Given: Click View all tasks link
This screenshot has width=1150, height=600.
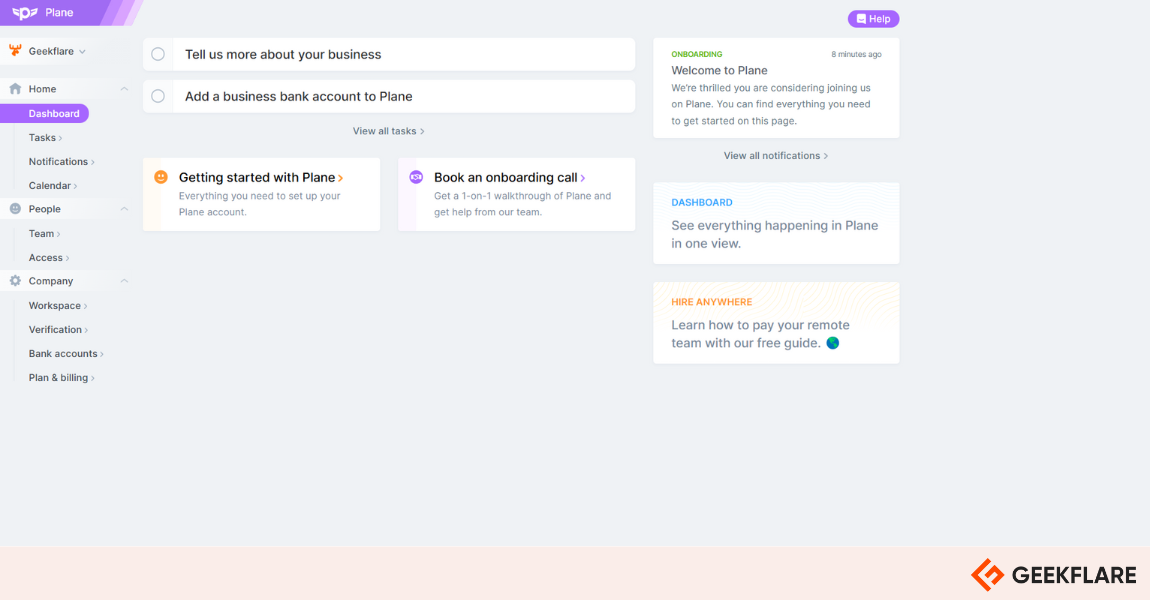Looking at the screenshot, I should [389, 131].
